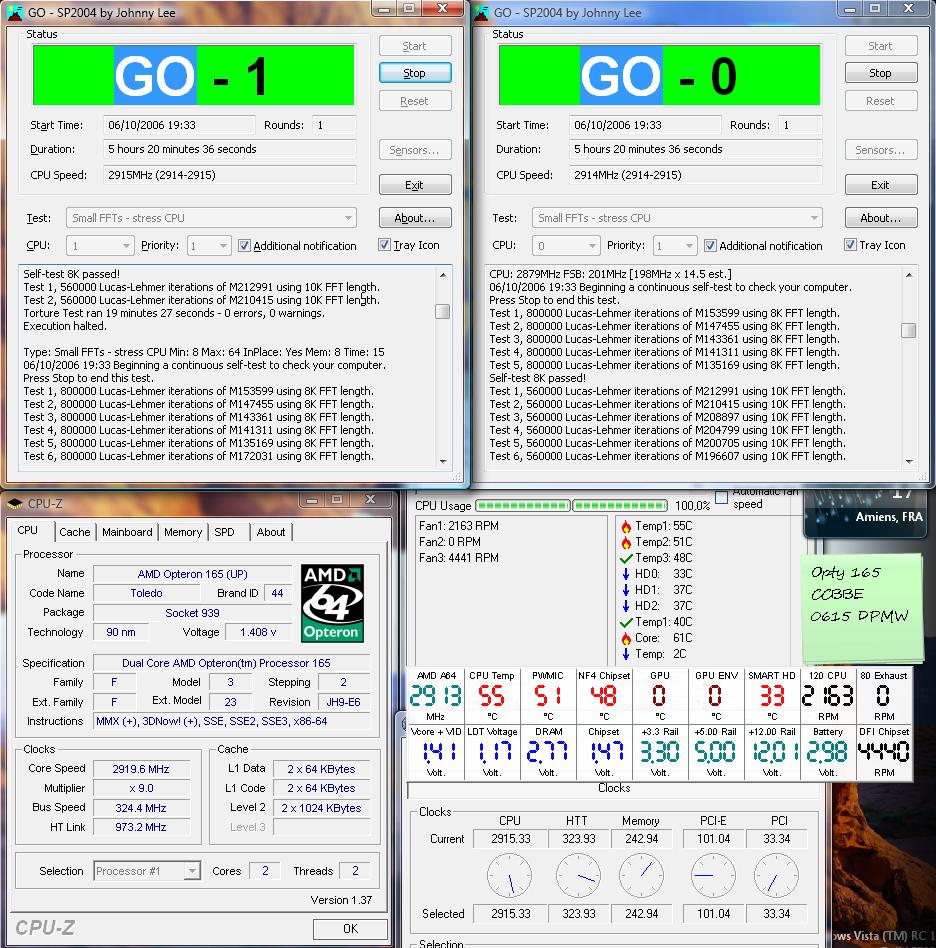This screenshot has height=948, width=936.
Task: Click OK in the CPU-Z window
Action: coord(350,929)
